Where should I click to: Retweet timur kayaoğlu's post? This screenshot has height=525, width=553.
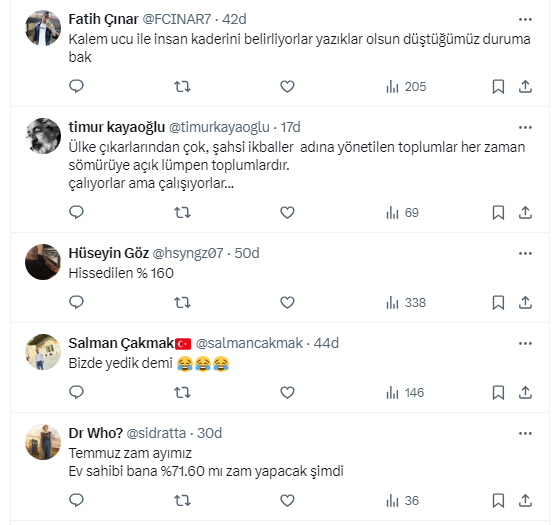tap(182, 213)
